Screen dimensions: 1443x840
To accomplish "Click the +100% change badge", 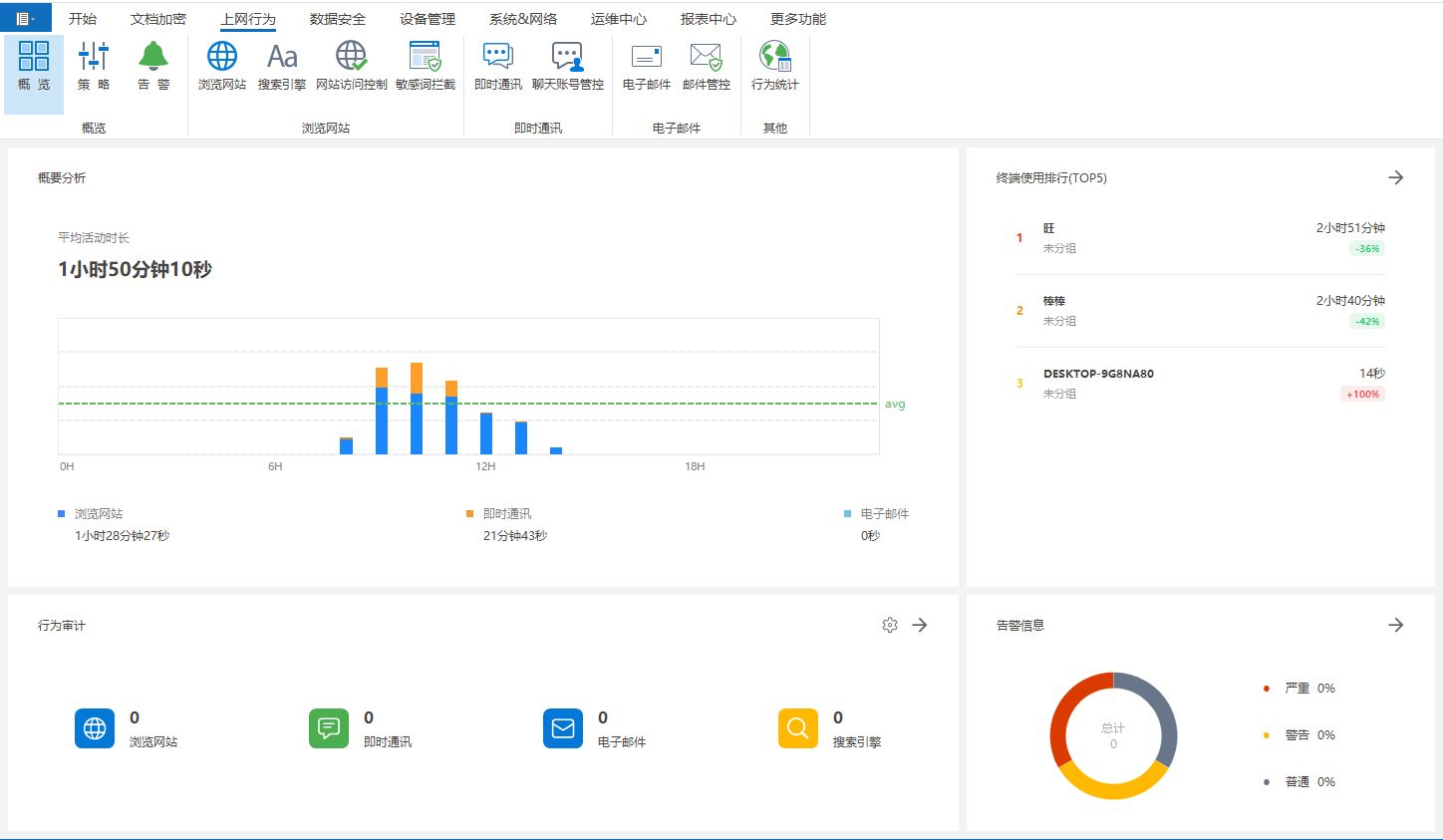I will 1362,395.
